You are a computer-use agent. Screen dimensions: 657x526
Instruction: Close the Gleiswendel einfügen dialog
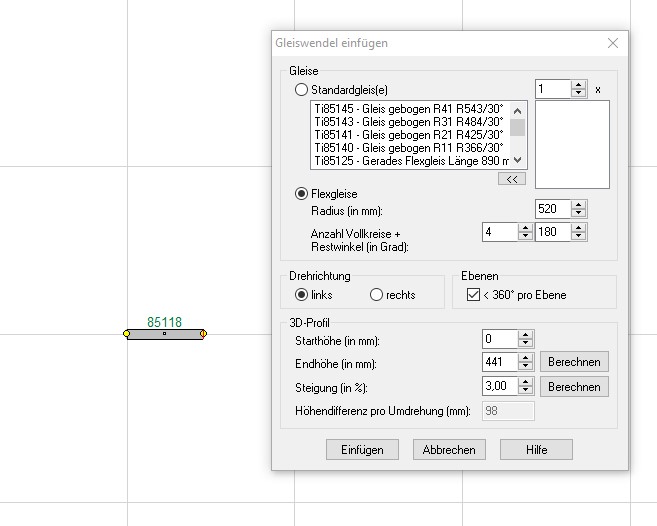(x=613, y=43)
